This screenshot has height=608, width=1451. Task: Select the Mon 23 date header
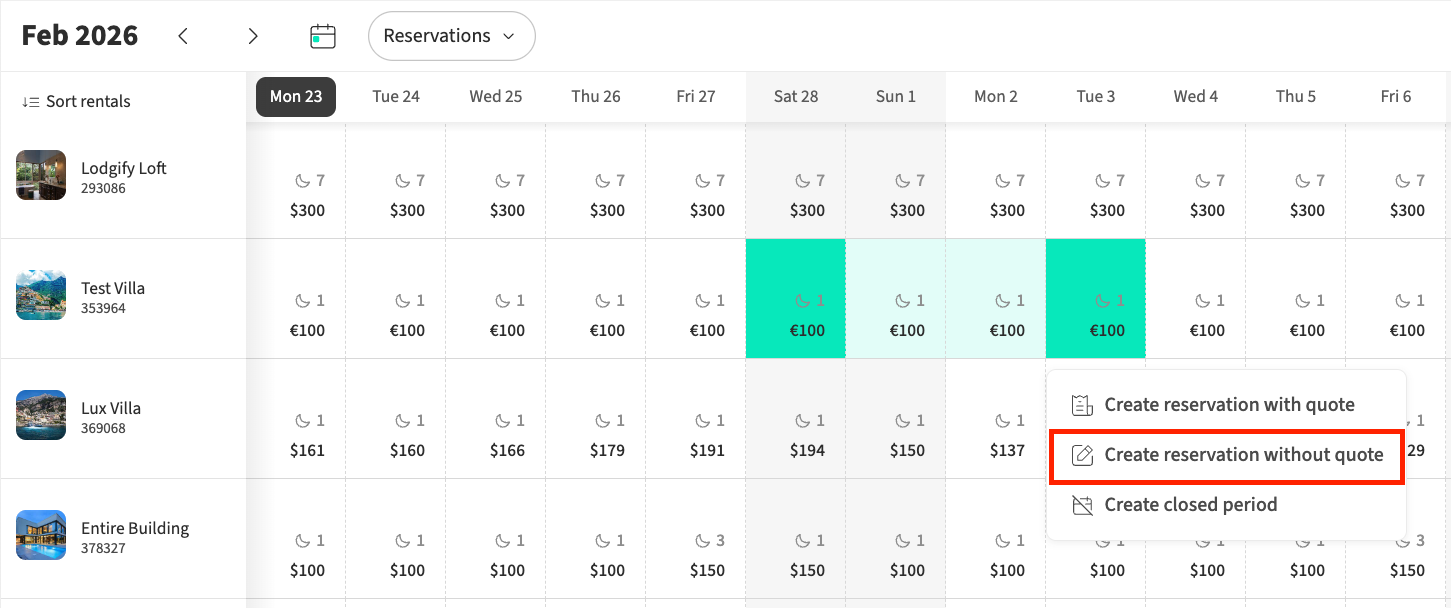[296, 96]
